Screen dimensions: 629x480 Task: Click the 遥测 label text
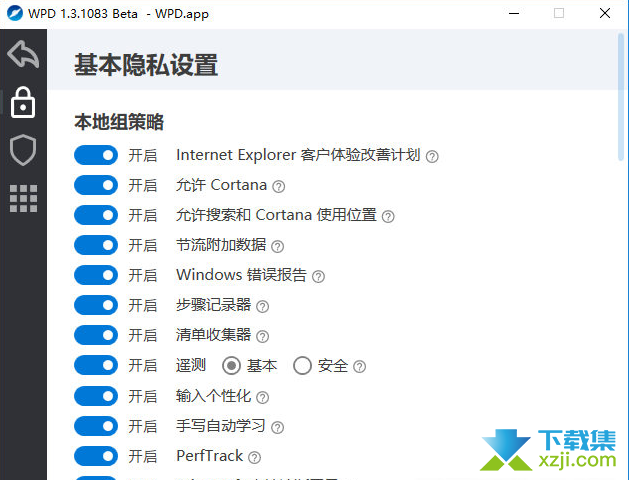pyautogui.click(x=191, y=365)
